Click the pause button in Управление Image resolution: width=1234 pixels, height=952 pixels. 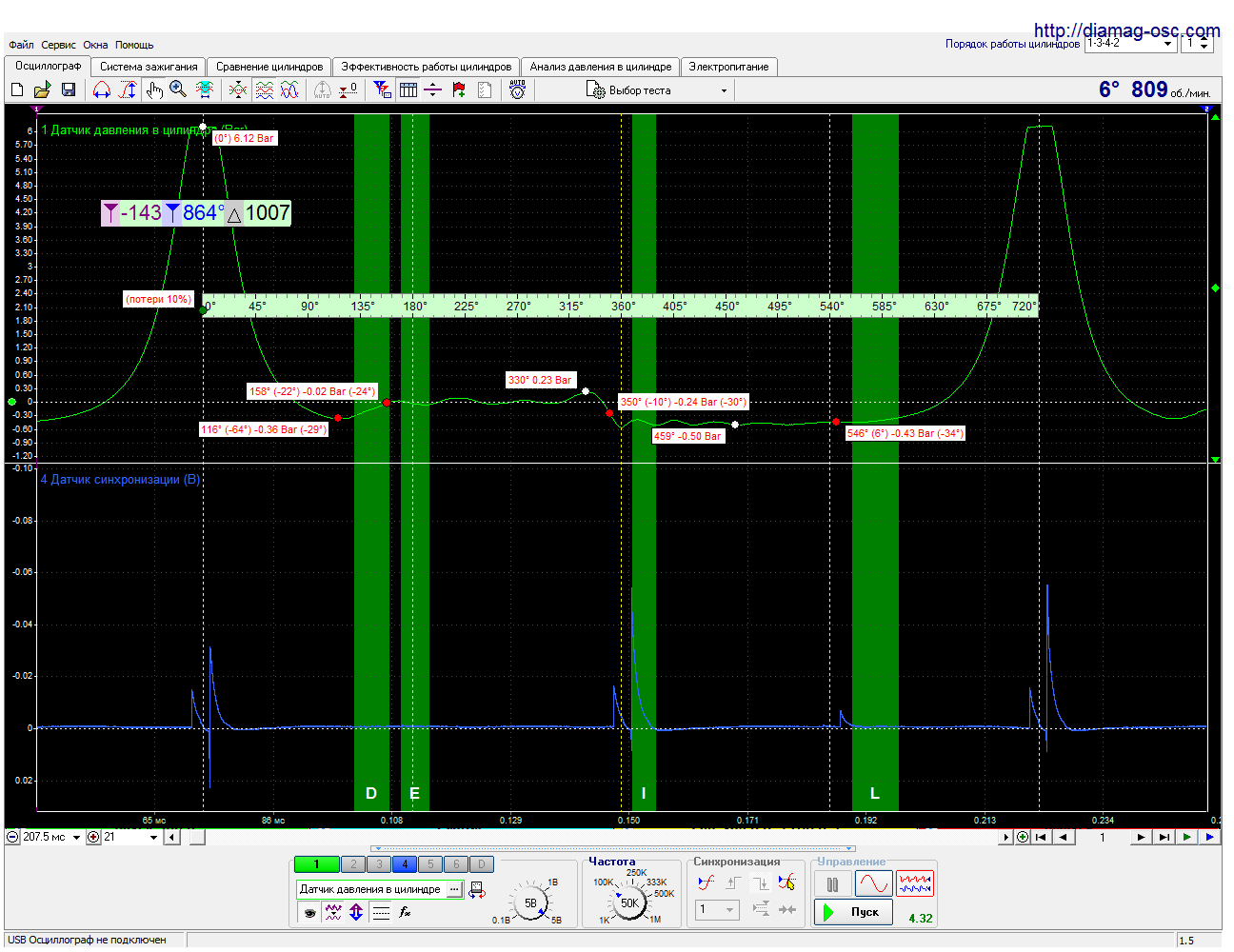click(x=833, y=884)
